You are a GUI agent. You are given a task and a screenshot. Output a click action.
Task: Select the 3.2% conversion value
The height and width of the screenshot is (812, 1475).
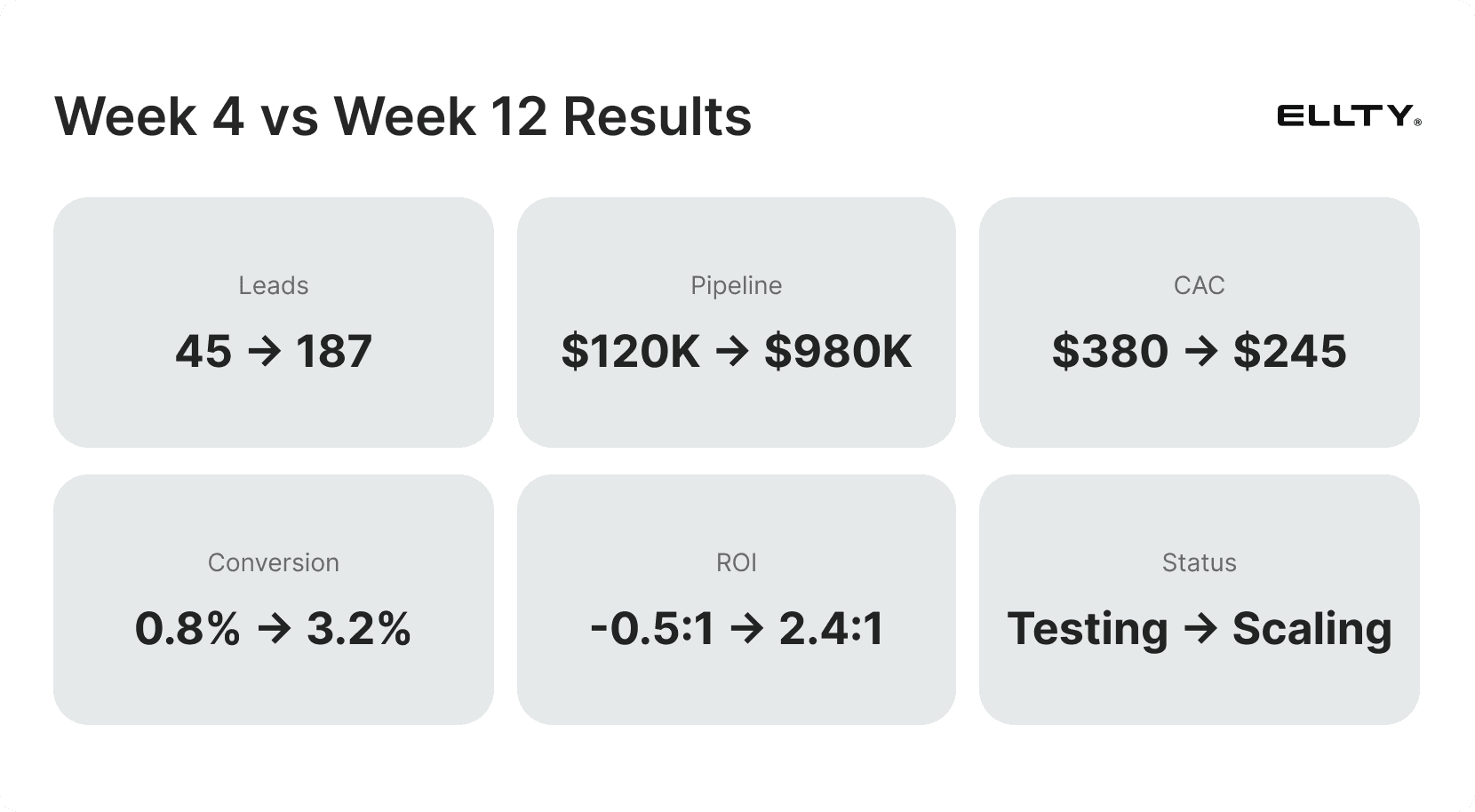359,629
